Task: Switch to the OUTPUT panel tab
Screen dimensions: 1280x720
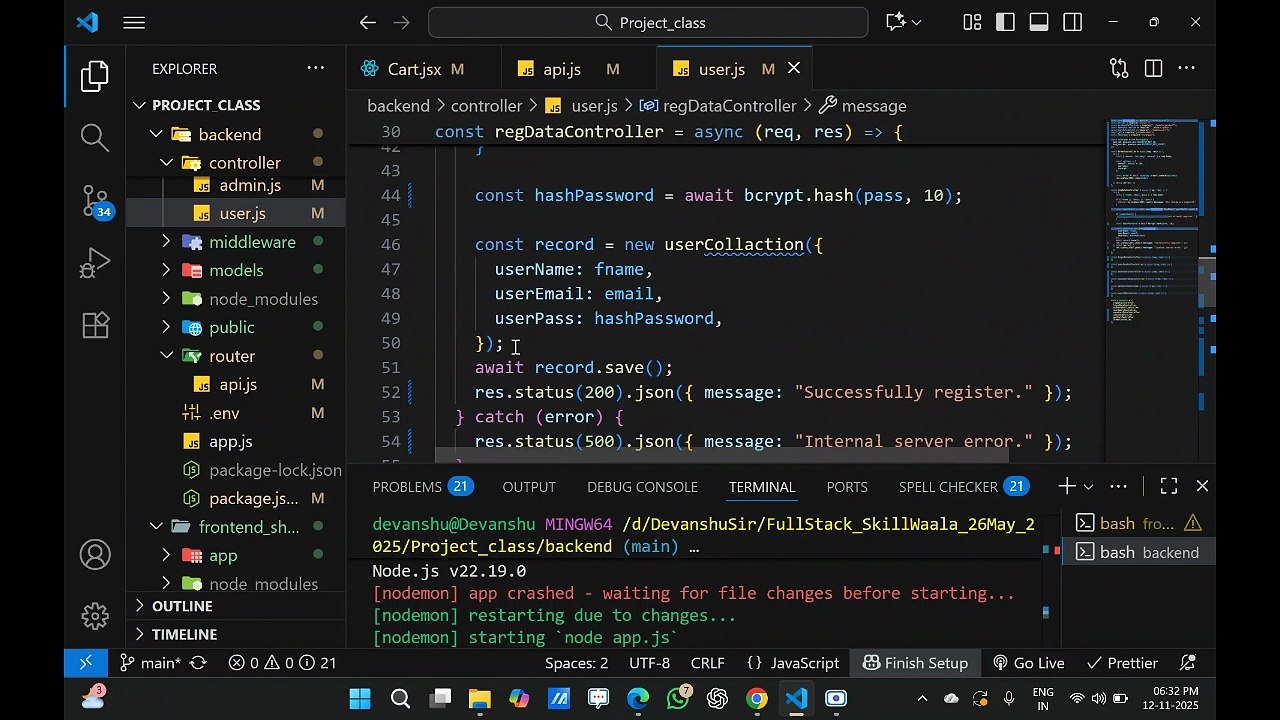Action: click(529, 487)
